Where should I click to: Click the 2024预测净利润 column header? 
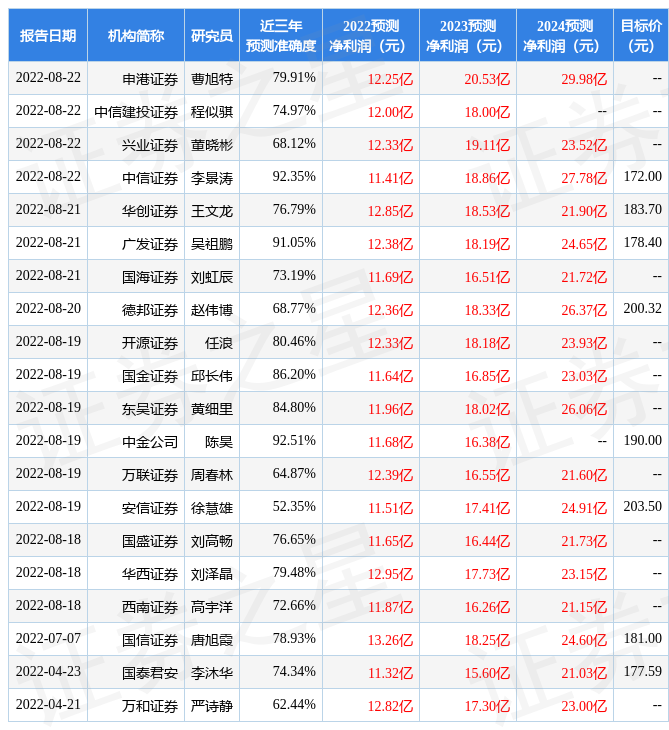[565, 35]
